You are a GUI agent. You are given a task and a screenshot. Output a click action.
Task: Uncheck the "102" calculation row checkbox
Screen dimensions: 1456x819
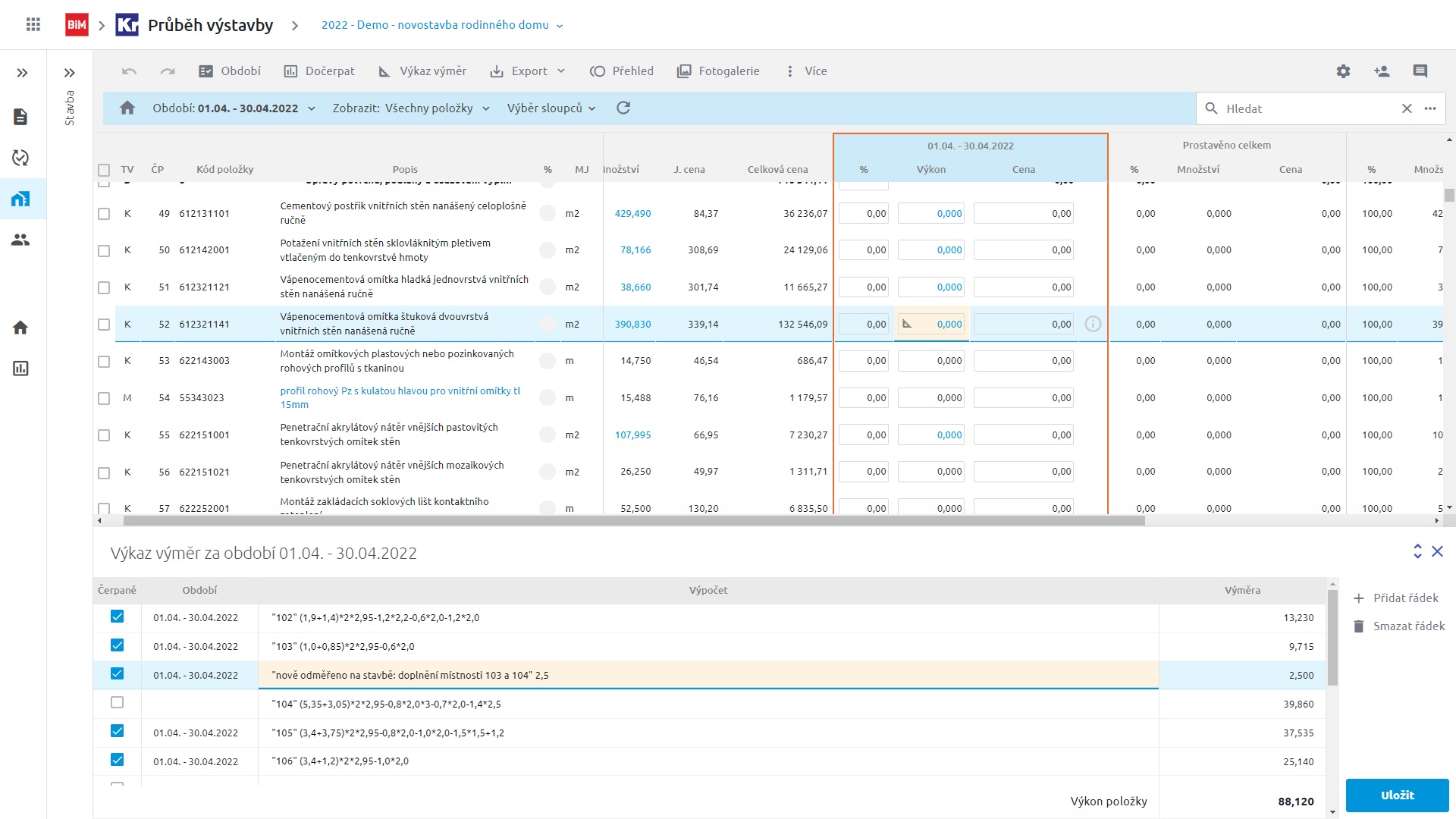[117, 617]
